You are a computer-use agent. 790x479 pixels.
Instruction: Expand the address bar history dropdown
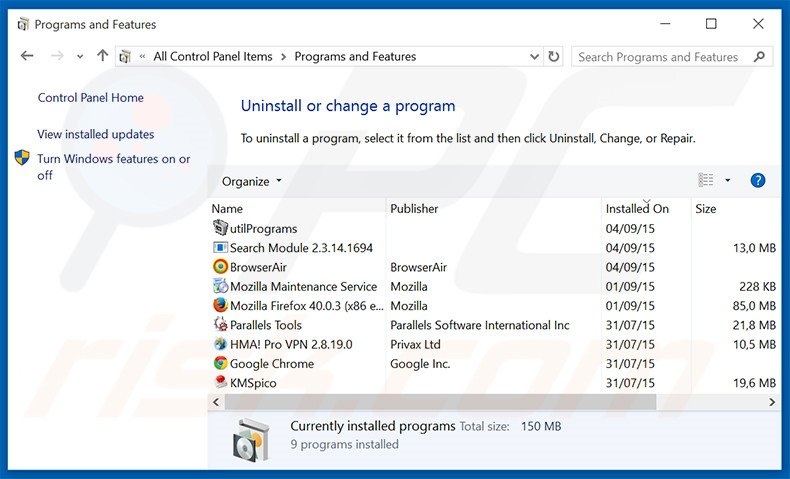coord(535,56)
